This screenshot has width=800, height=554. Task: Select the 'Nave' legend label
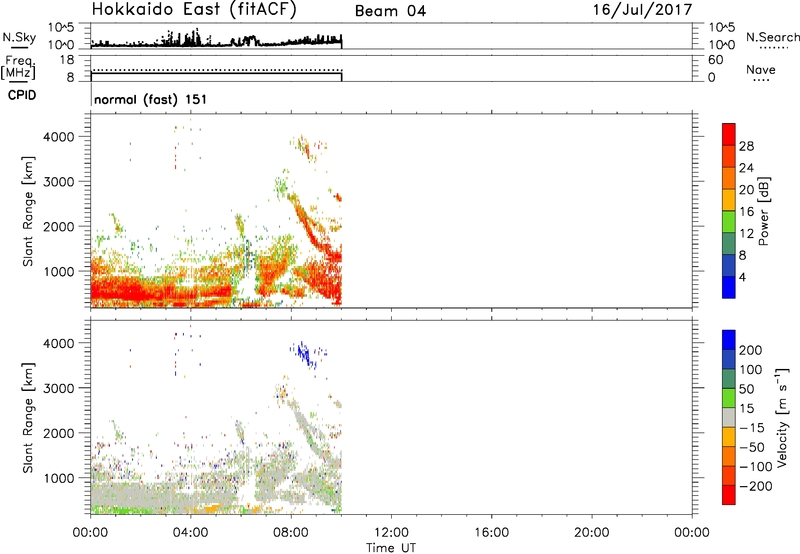click(761, 69)
